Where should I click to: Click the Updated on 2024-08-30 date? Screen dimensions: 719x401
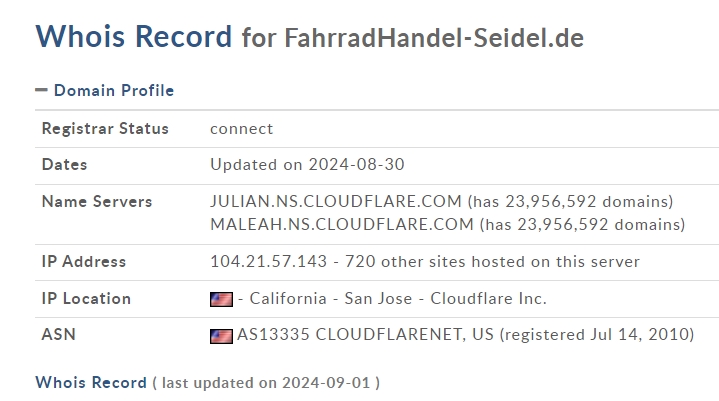click(x=307, y=165)
